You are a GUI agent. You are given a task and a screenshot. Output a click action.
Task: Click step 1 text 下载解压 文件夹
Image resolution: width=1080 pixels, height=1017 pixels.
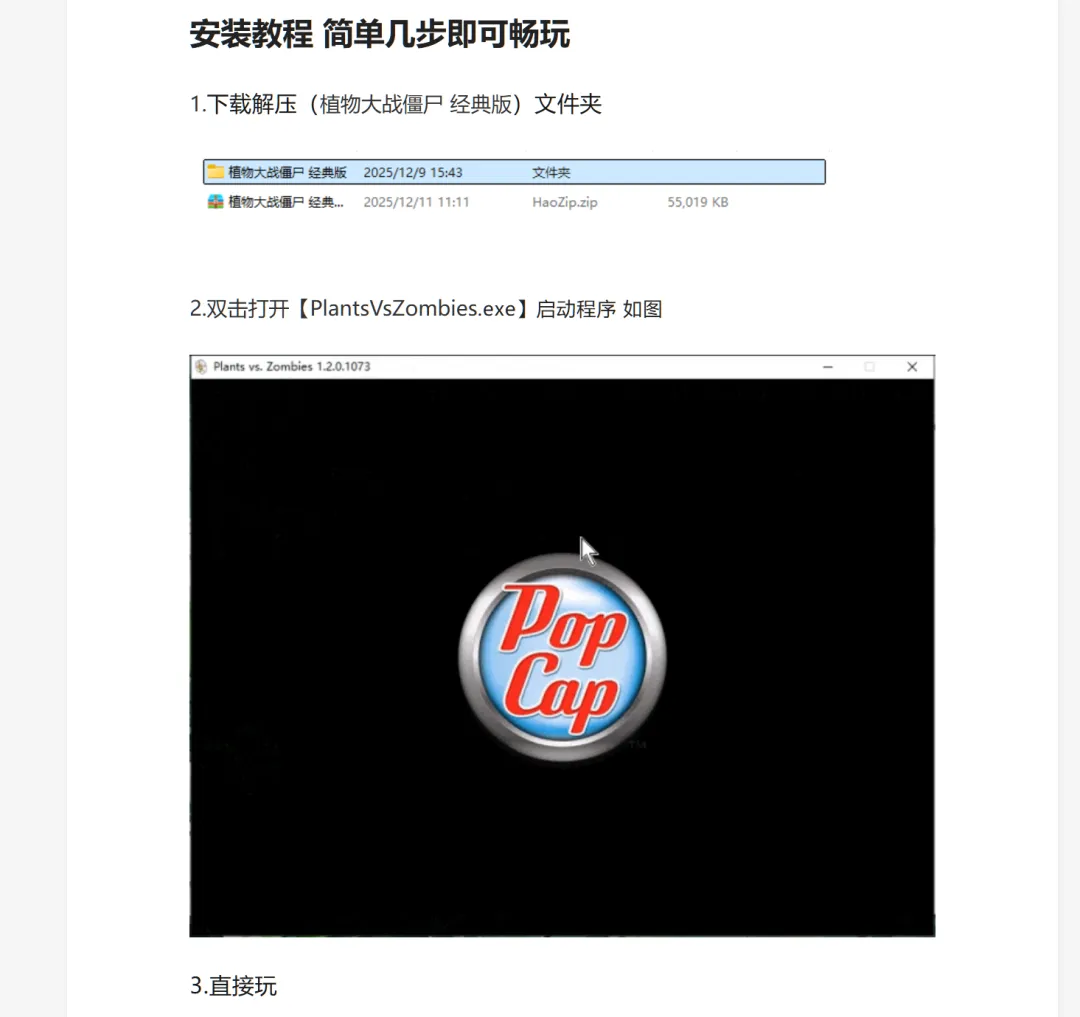coord(395,104)
